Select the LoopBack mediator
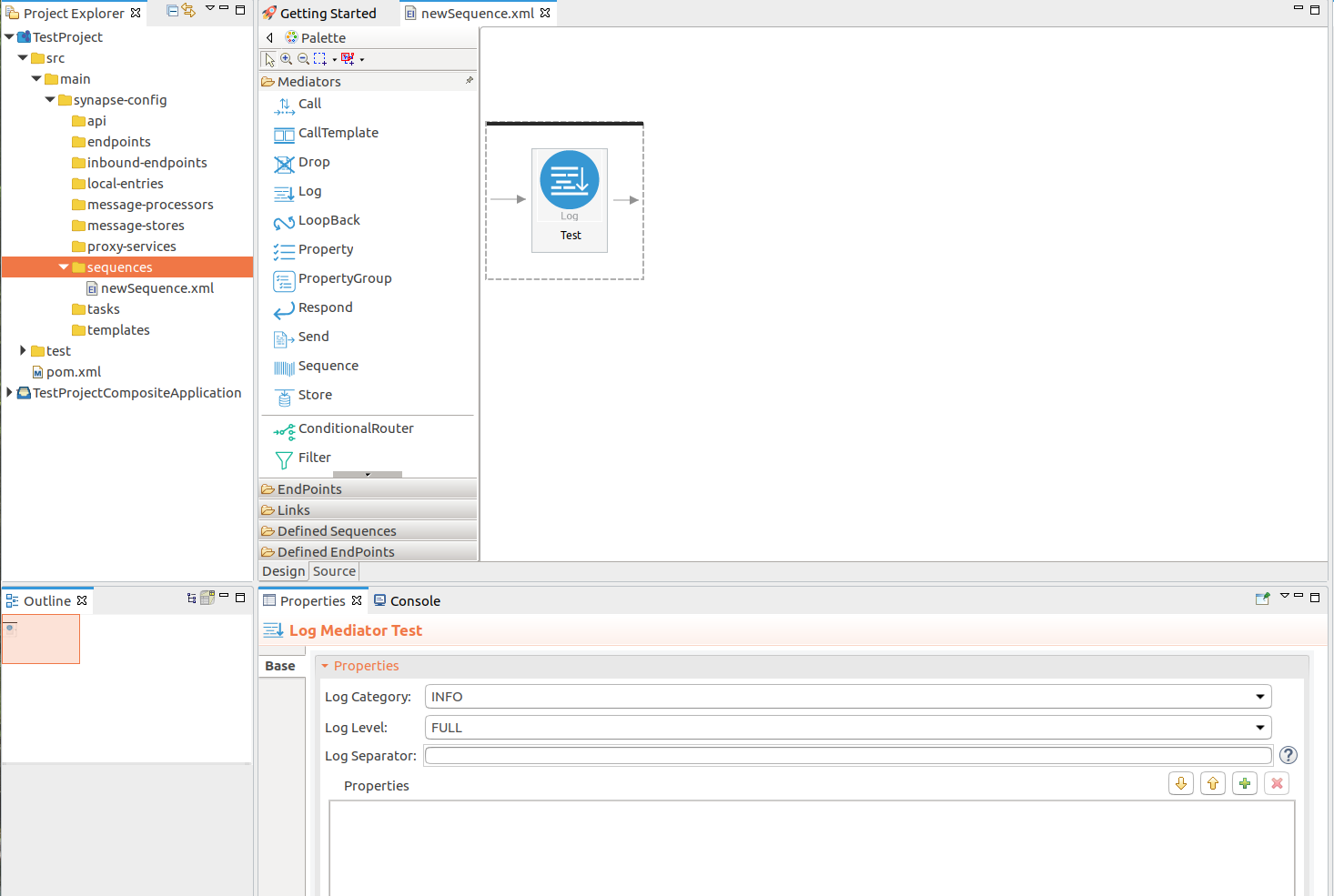This screenshot has width=1334, height=896. pos(327,220)
